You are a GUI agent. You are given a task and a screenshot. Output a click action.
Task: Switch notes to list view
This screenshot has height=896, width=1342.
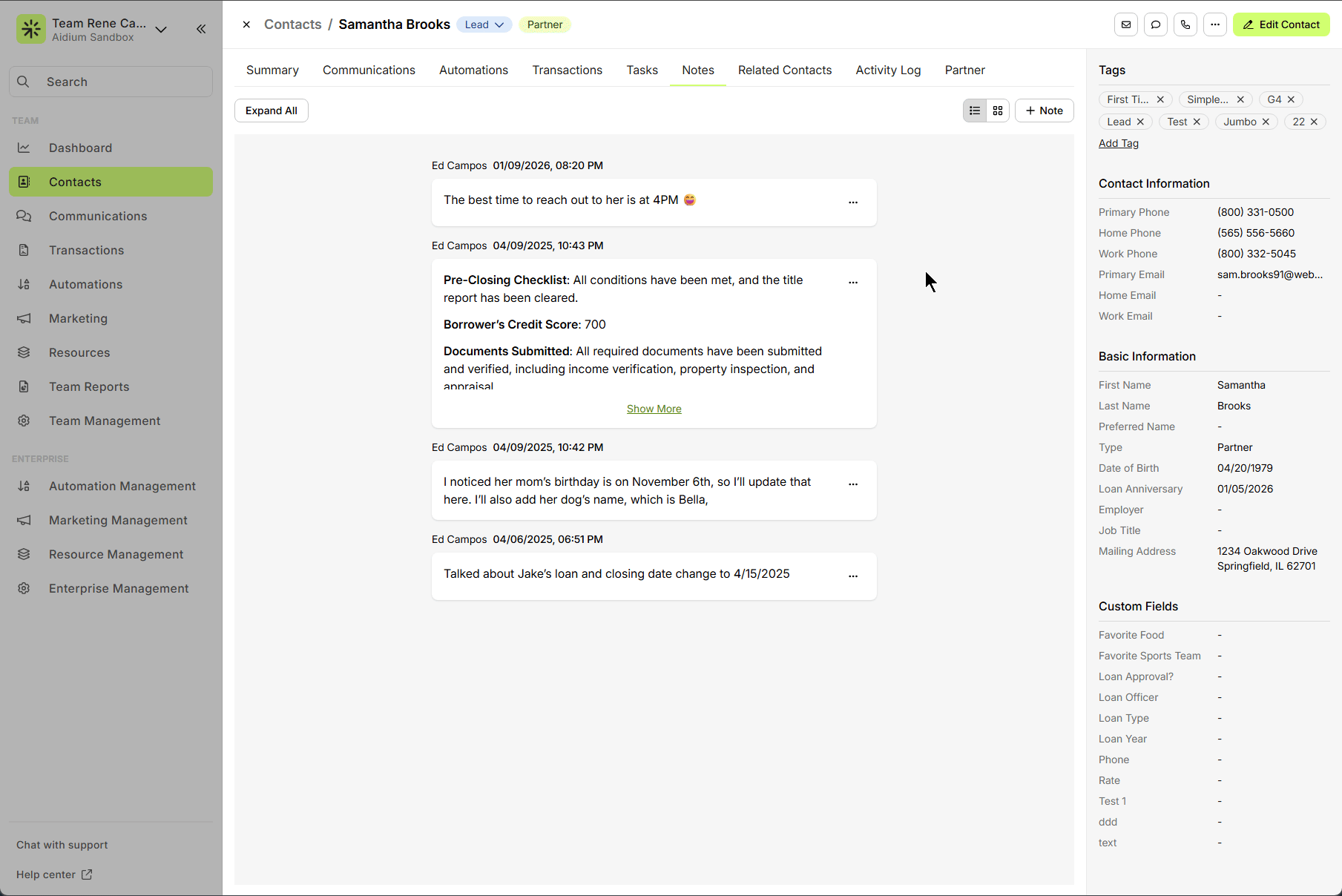[x=975, y=111]
